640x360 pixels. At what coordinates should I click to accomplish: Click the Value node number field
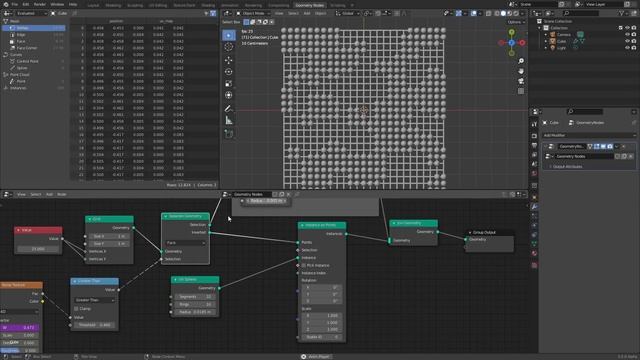[38, 249]
